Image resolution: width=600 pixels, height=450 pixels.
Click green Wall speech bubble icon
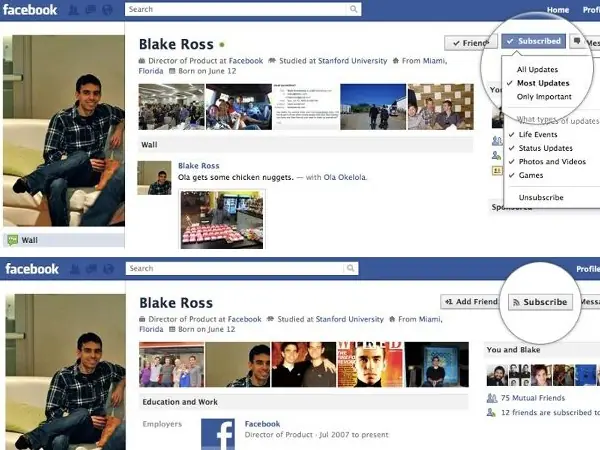pos(13,240)
